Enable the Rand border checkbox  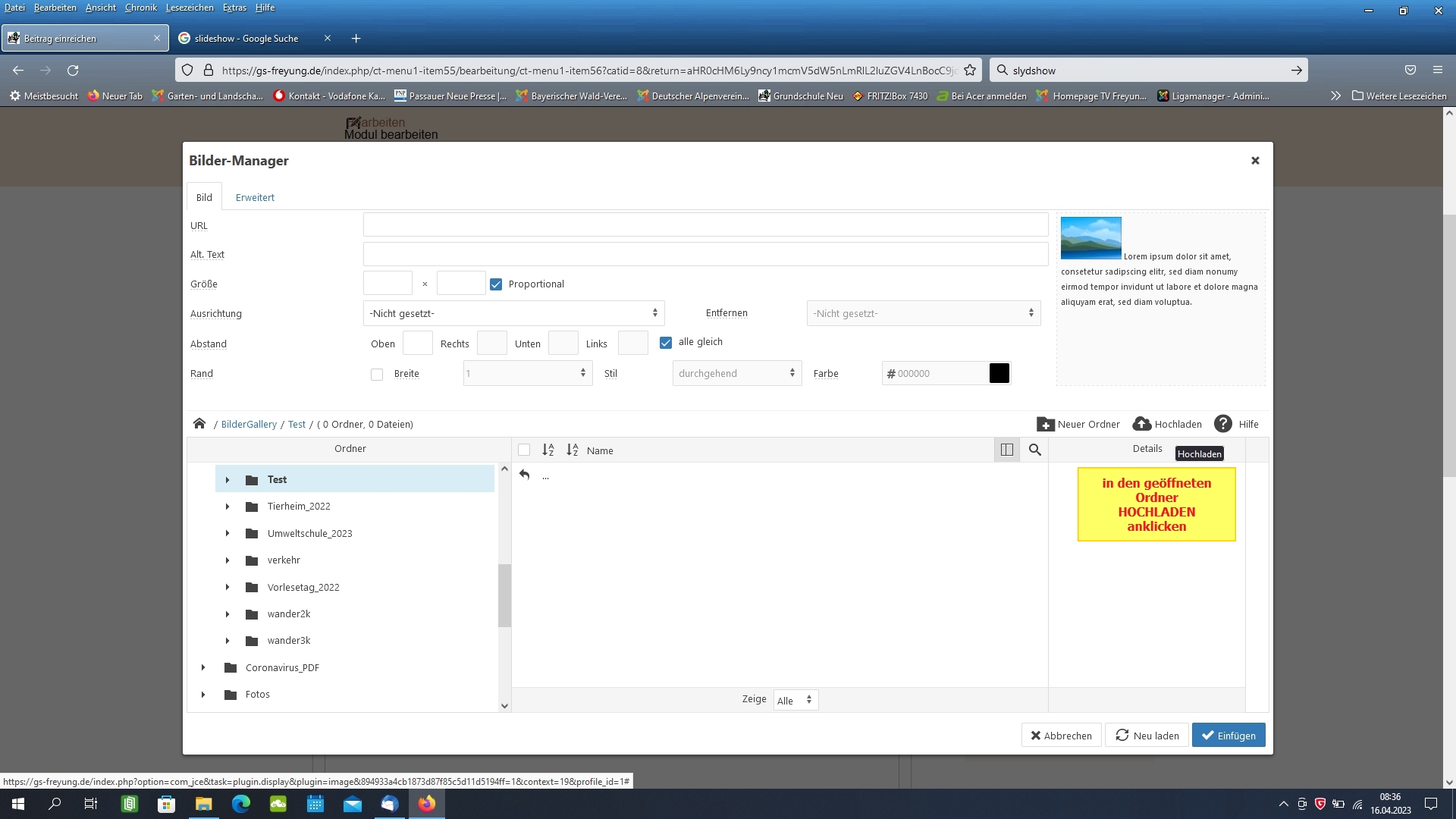click(x=377, y=374)
